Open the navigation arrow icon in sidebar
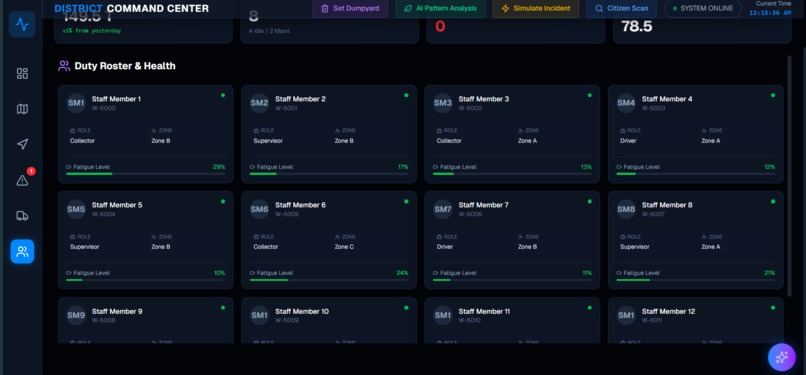This screenshot has width=806, height=375. (22, 144)
